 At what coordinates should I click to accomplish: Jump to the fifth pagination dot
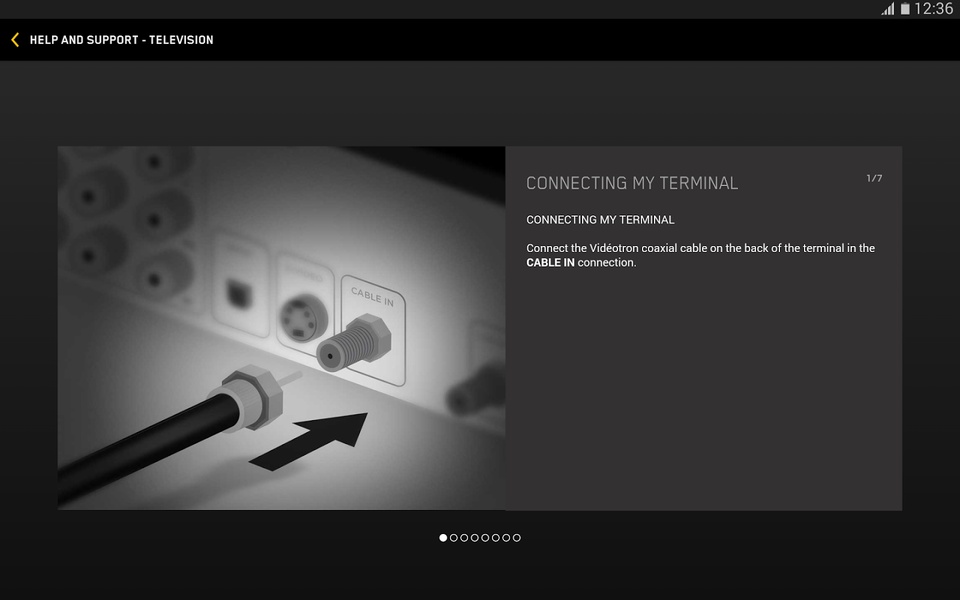click(x=485, y=538)
